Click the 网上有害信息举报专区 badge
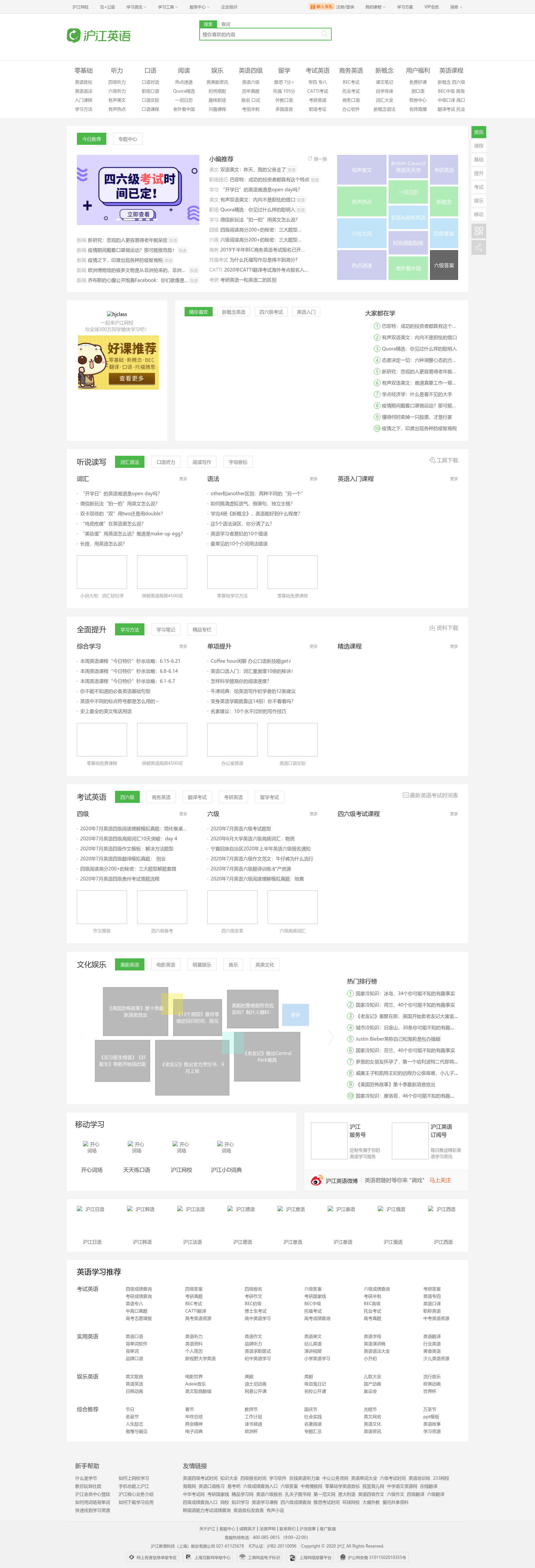 pyautogui.click(x=152, y=1558)
